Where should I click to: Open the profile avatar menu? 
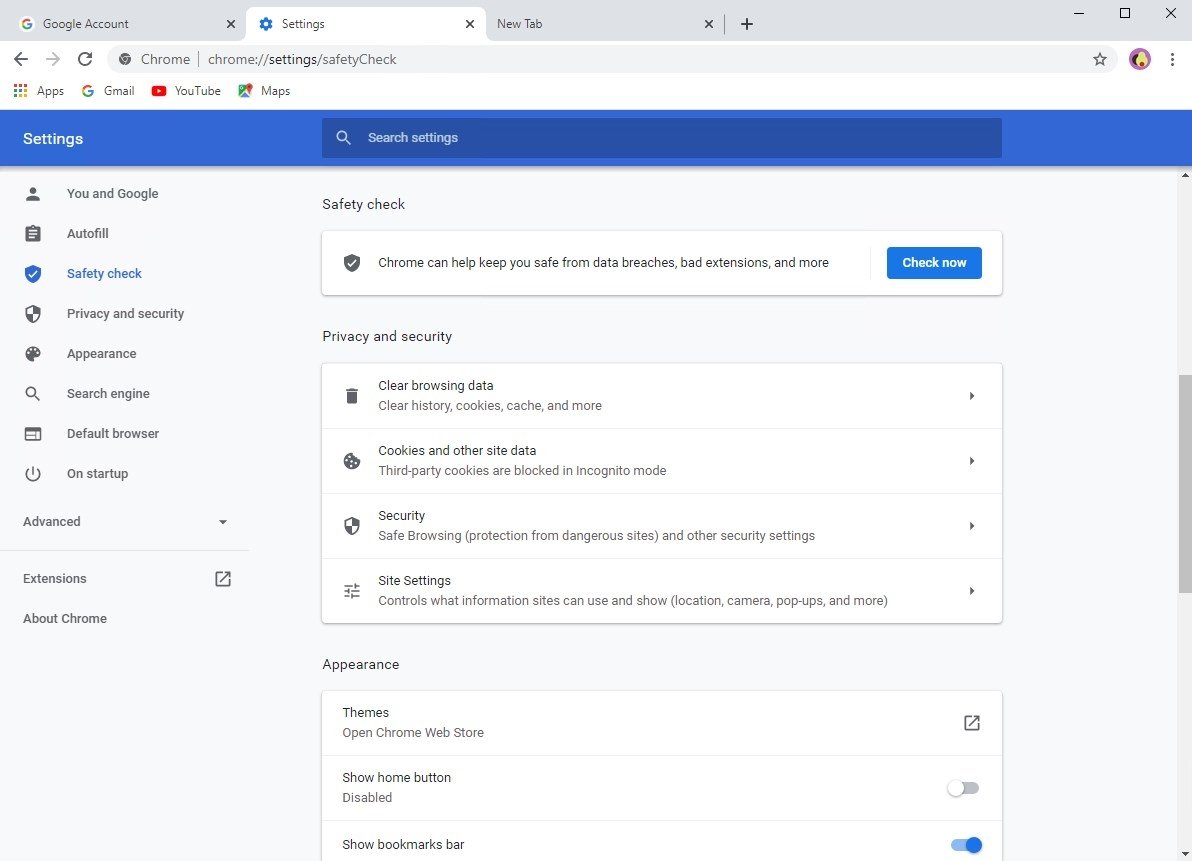pyautogui.click(x=1140, y=59)
